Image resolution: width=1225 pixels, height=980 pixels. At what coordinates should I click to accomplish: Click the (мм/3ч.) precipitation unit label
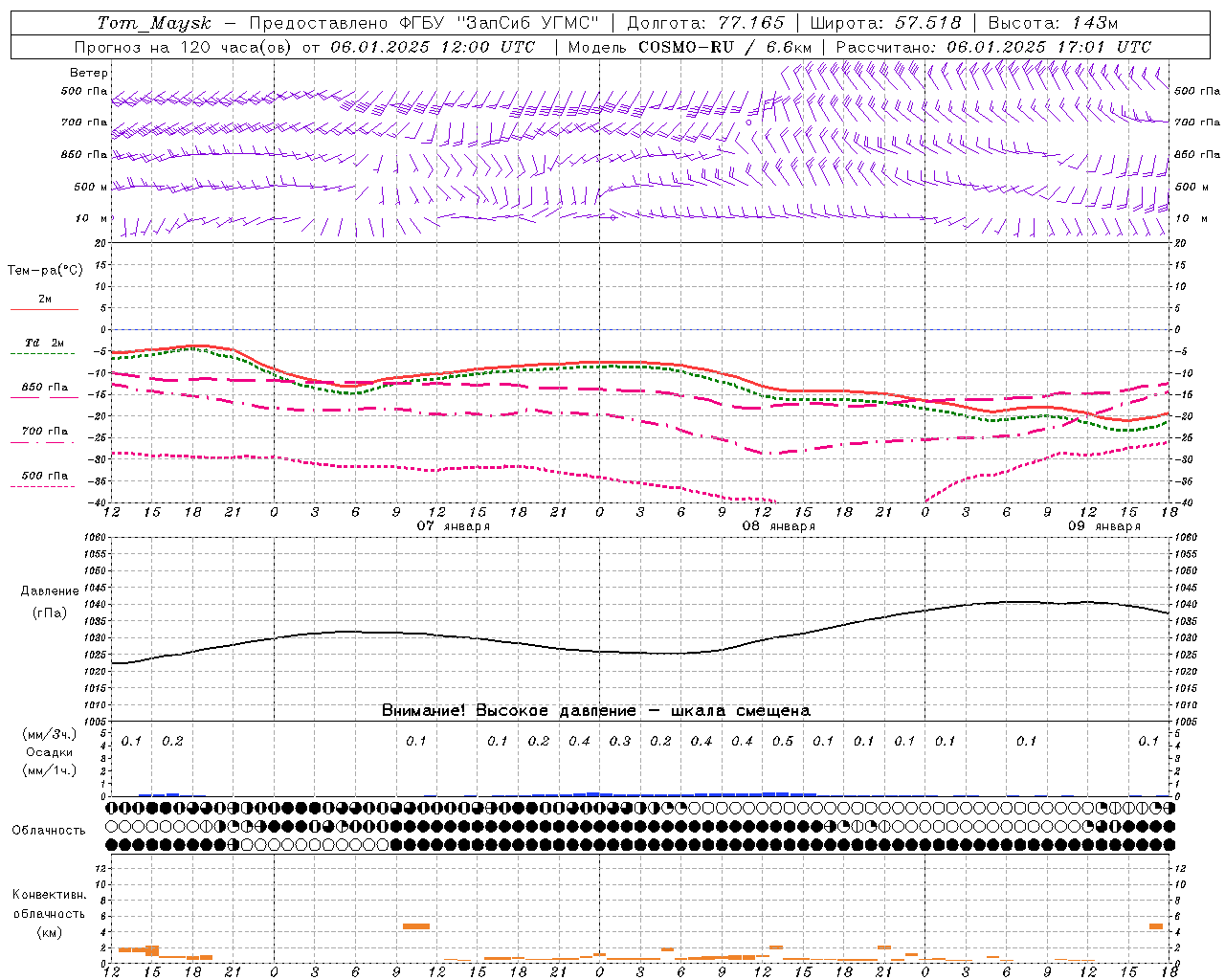(x=50, y=734)
